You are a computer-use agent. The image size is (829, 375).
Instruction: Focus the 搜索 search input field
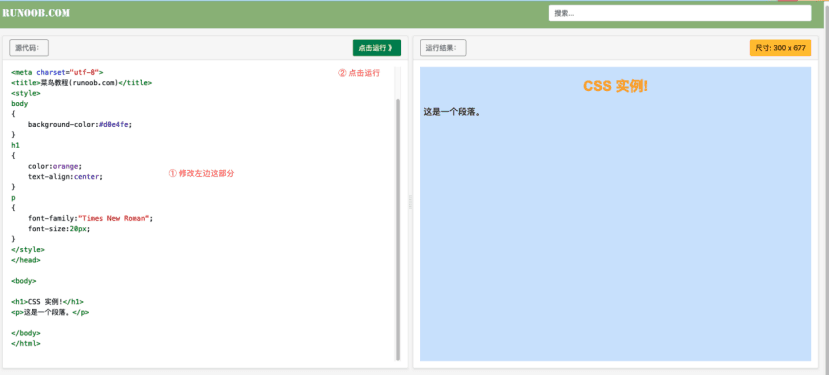coord(680,13)
